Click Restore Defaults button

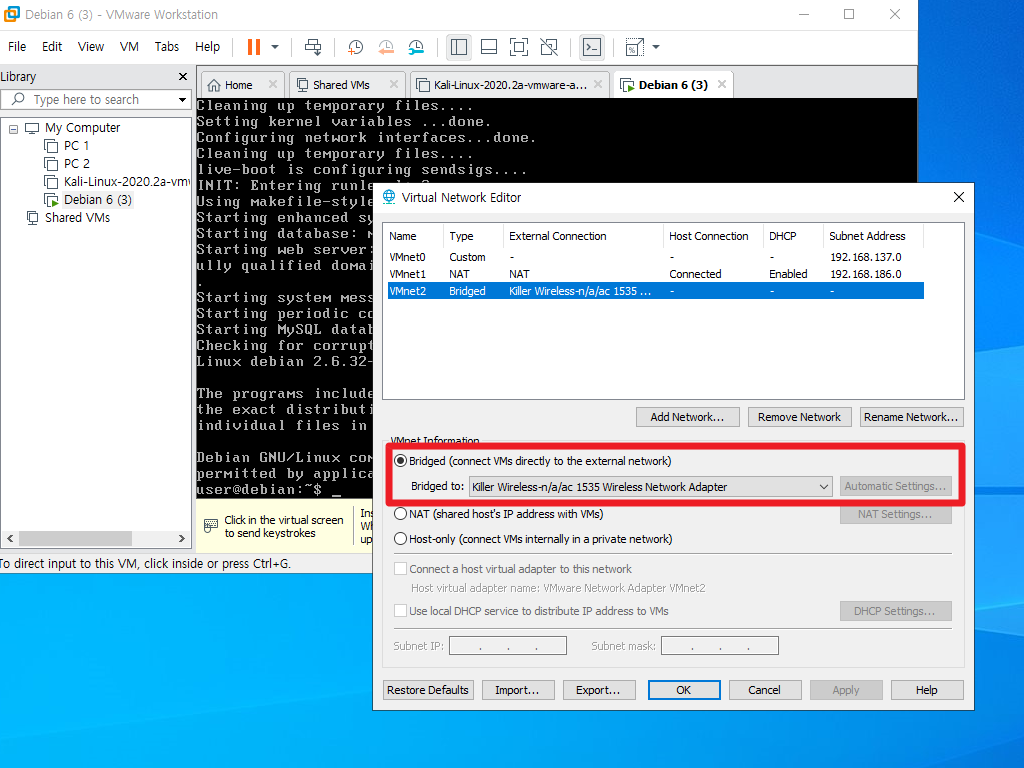click(x=428, y=690)
